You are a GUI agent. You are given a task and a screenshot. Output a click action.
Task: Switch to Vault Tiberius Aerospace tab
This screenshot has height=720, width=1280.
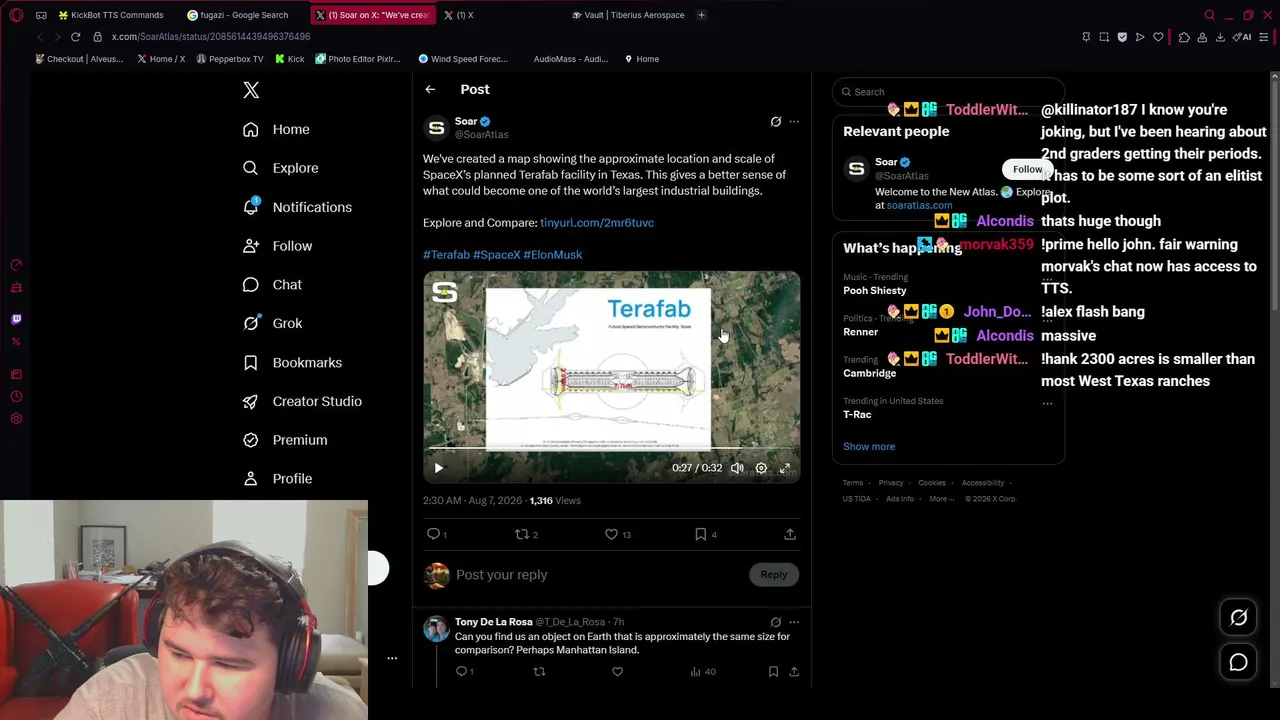coord(628,15)
